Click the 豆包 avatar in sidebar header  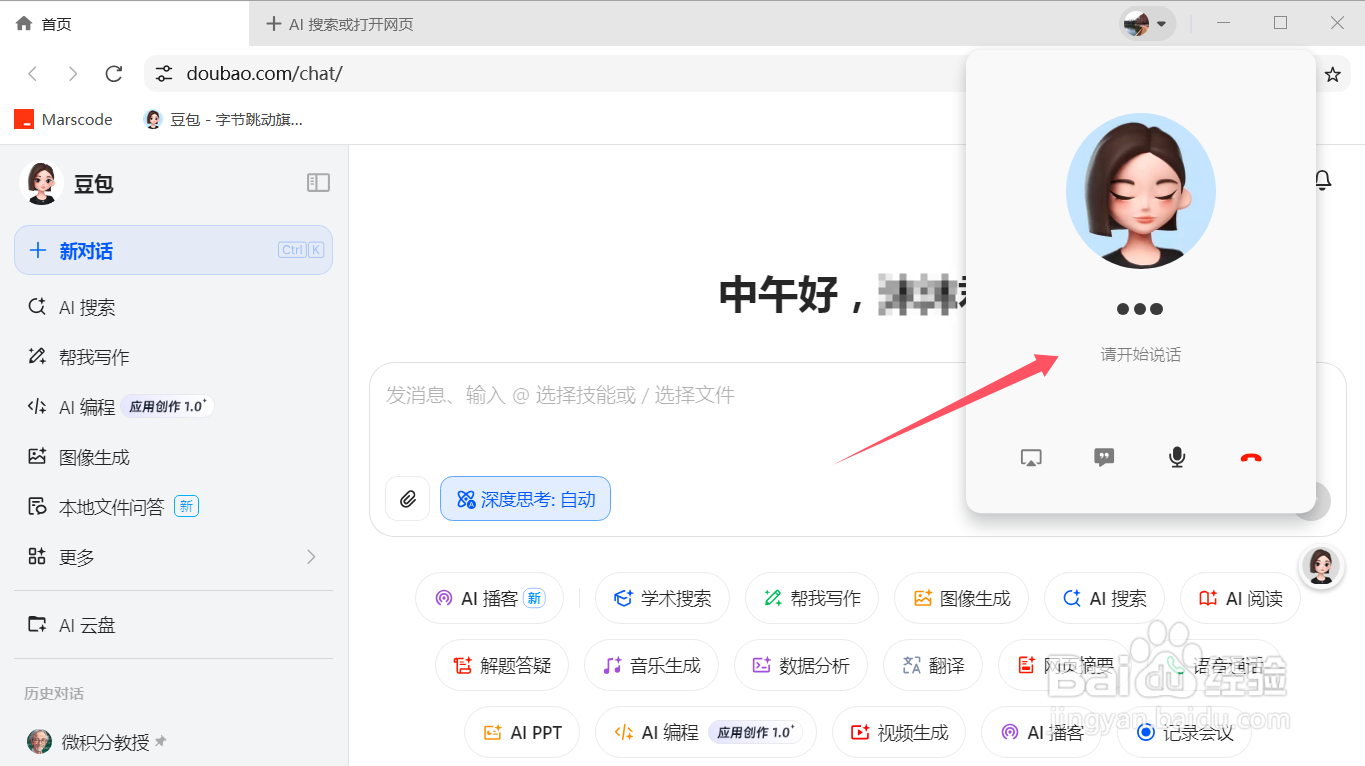pyautogui.click(x=41, y=183)
